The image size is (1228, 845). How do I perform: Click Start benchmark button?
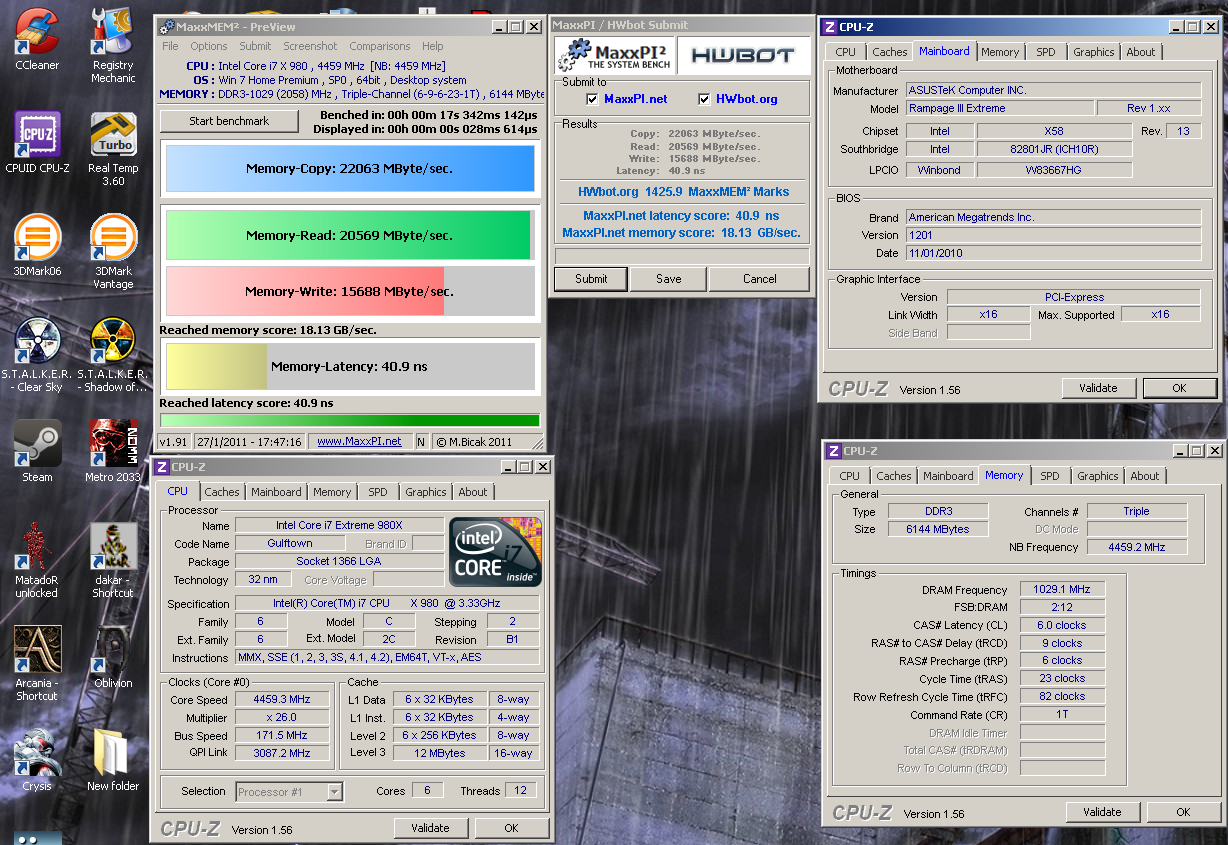pos(229,121)
